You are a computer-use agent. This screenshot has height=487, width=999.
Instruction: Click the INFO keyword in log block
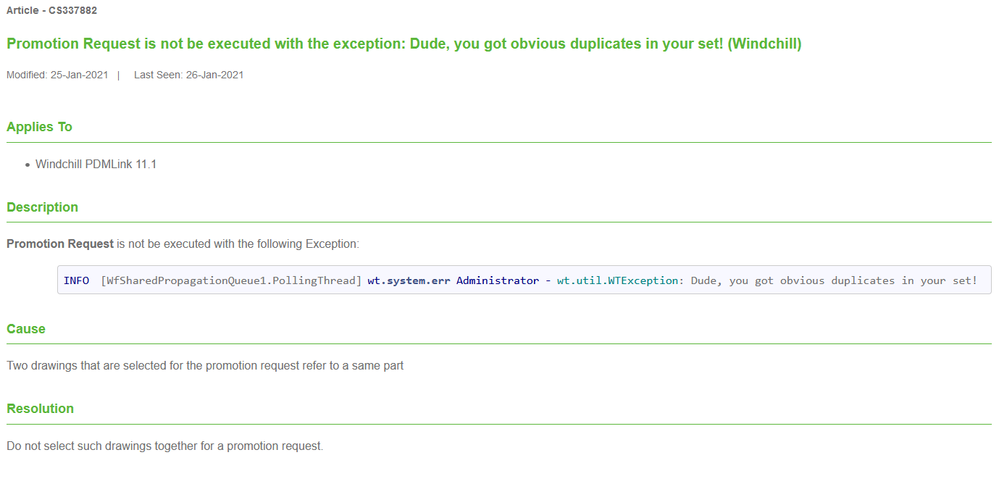pyautogui.click(x=76, y=281)
